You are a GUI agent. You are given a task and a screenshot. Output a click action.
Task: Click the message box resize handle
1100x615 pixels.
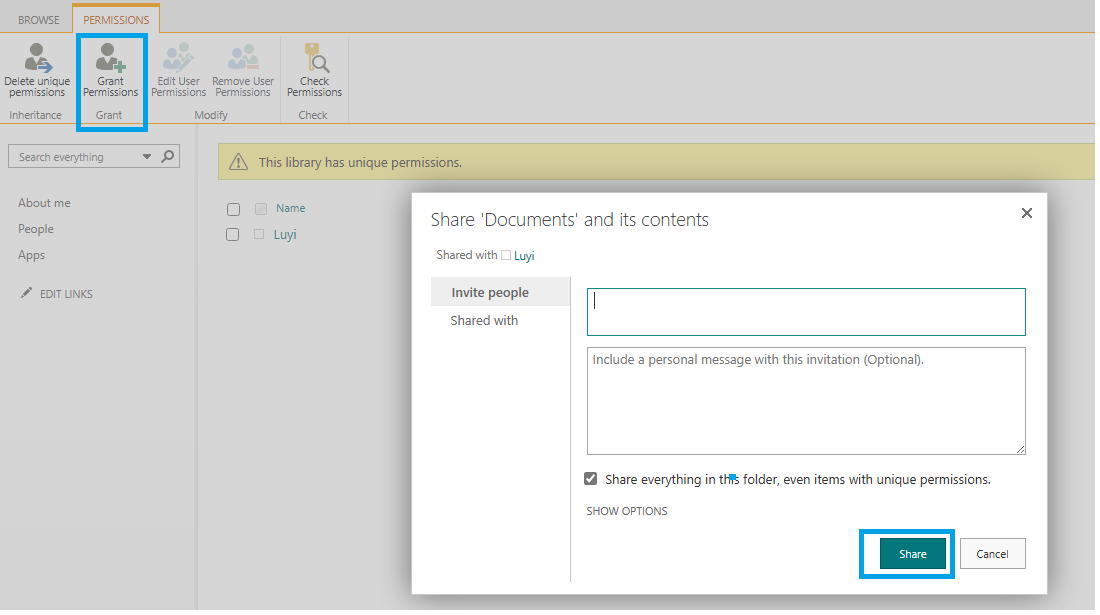click(1020, 450)
